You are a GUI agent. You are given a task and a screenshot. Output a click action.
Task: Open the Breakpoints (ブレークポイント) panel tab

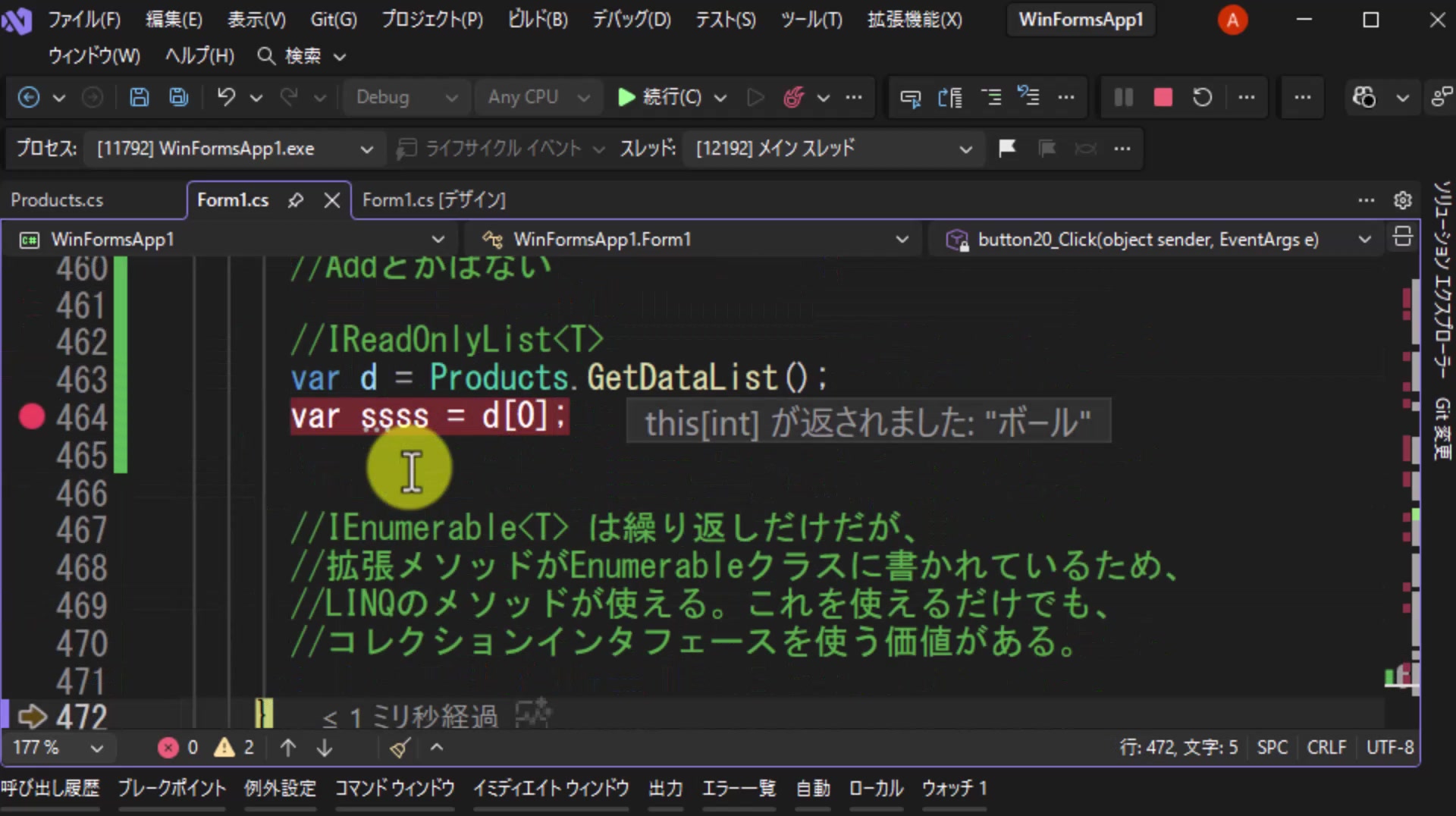(x=172, y=789)
